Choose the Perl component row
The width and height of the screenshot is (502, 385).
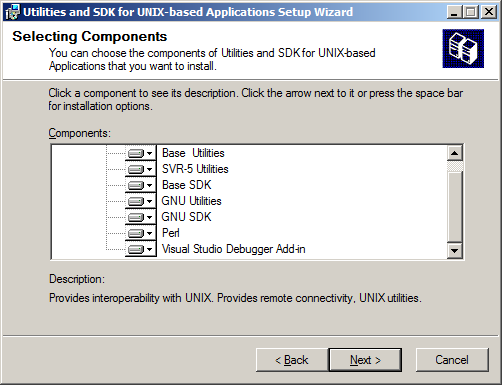[171, 233]
